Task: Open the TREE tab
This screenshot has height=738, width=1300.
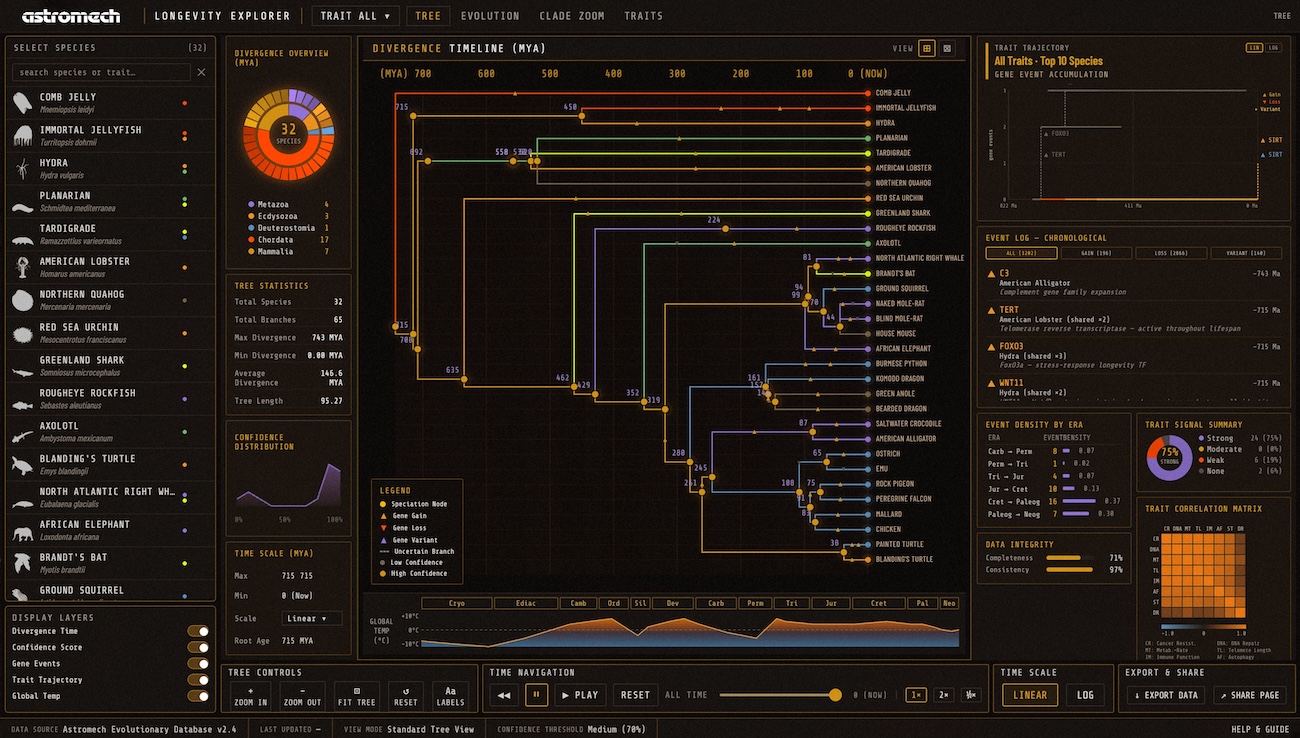Action: [428, 16]
